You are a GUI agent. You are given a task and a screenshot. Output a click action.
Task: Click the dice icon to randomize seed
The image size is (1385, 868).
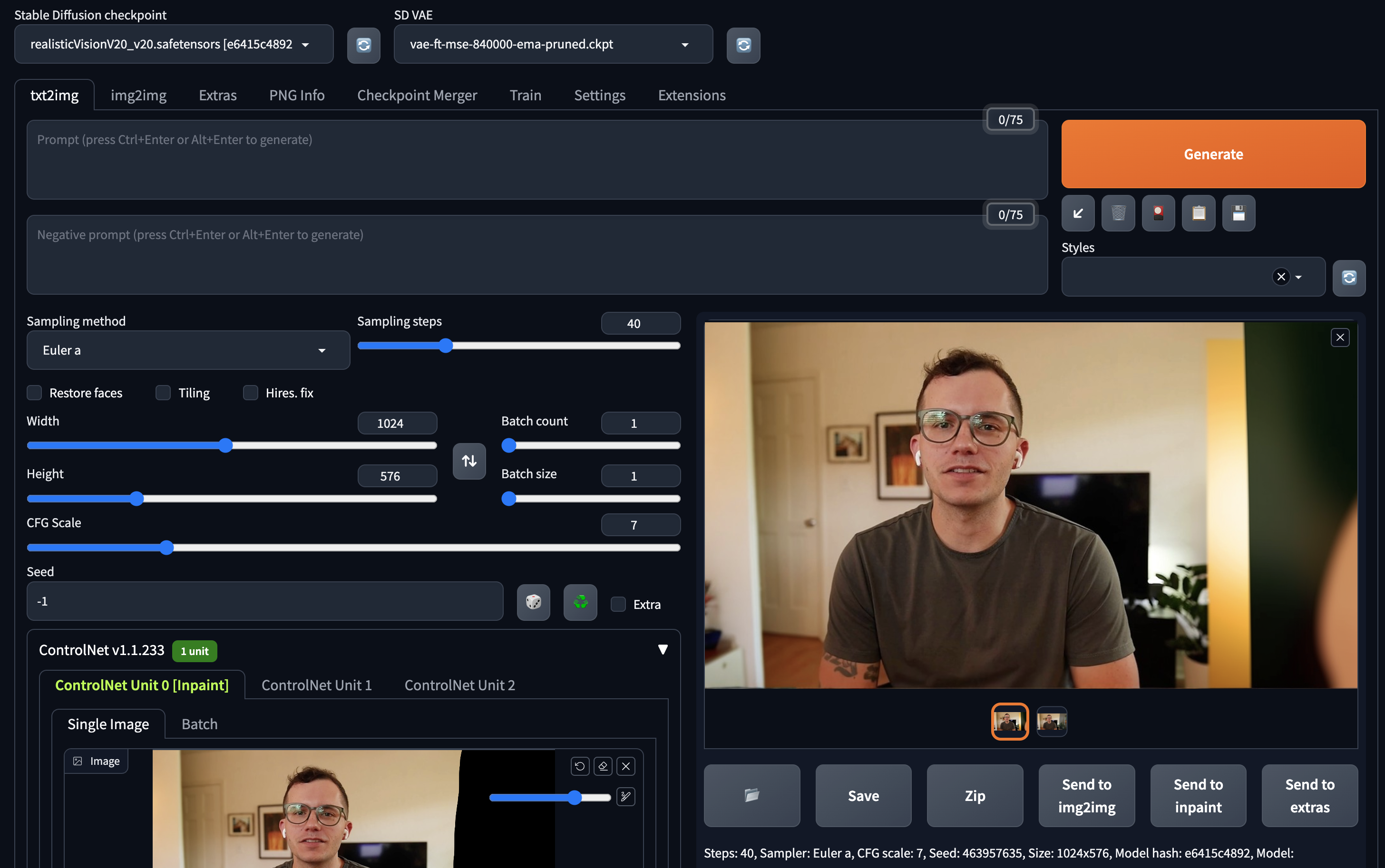[x=533, y=602]
